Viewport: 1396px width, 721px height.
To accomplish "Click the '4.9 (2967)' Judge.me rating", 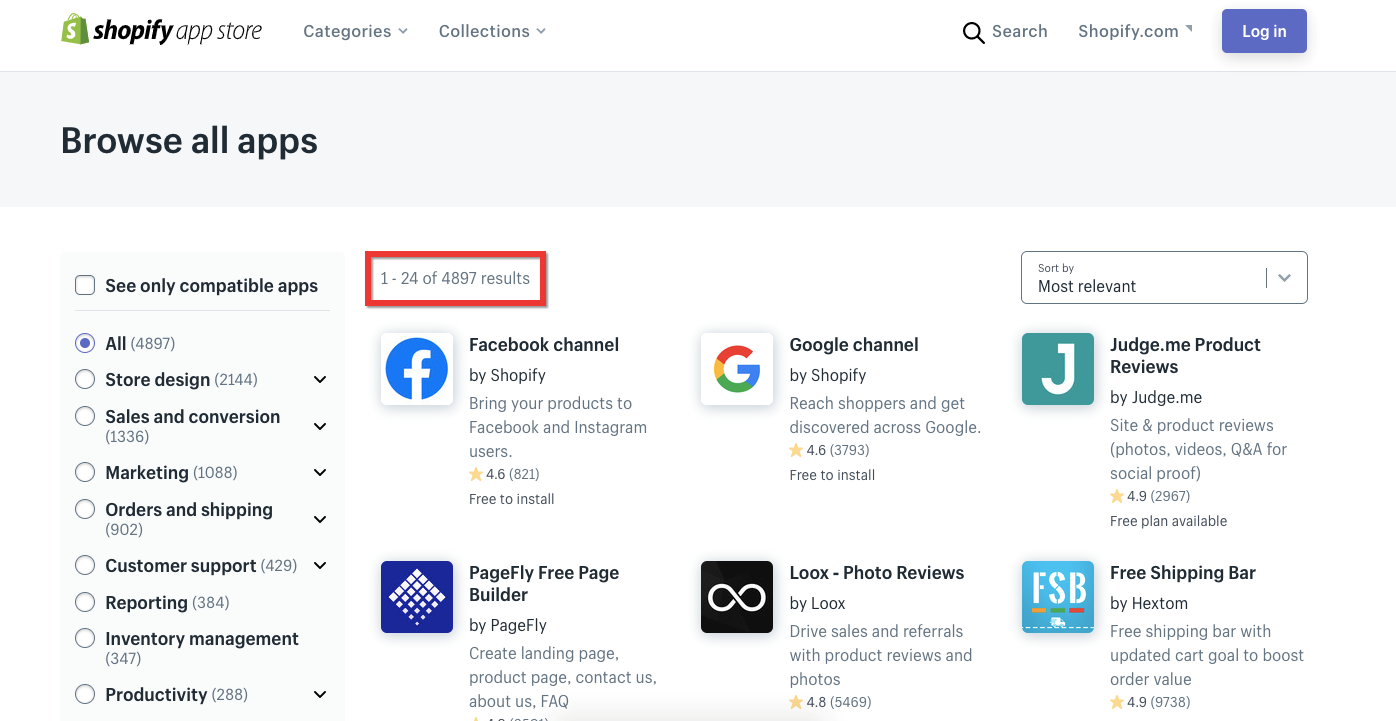I will [x=1150, y=496].
